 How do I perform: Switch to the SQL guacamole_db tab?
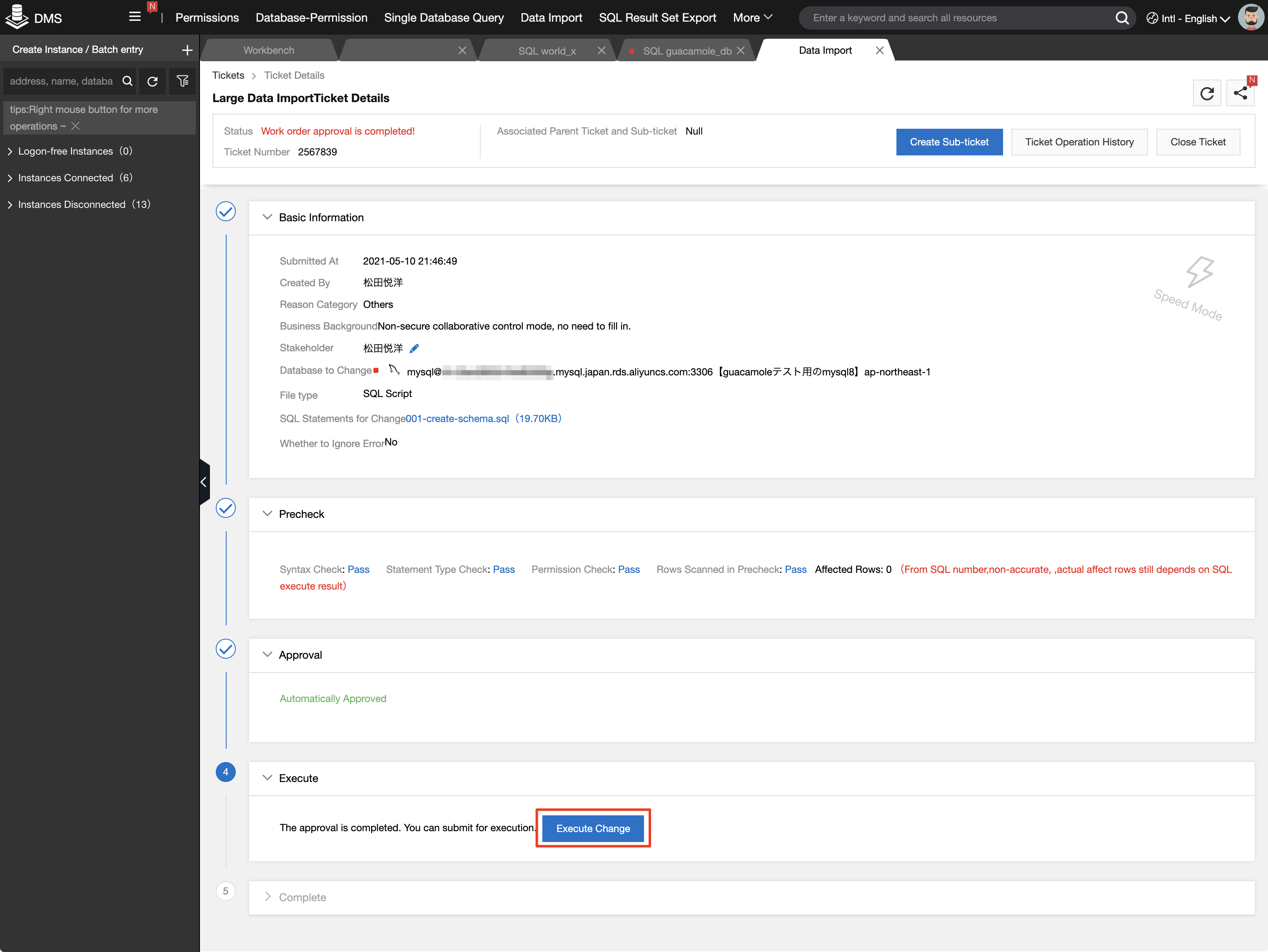click(687, 50)
